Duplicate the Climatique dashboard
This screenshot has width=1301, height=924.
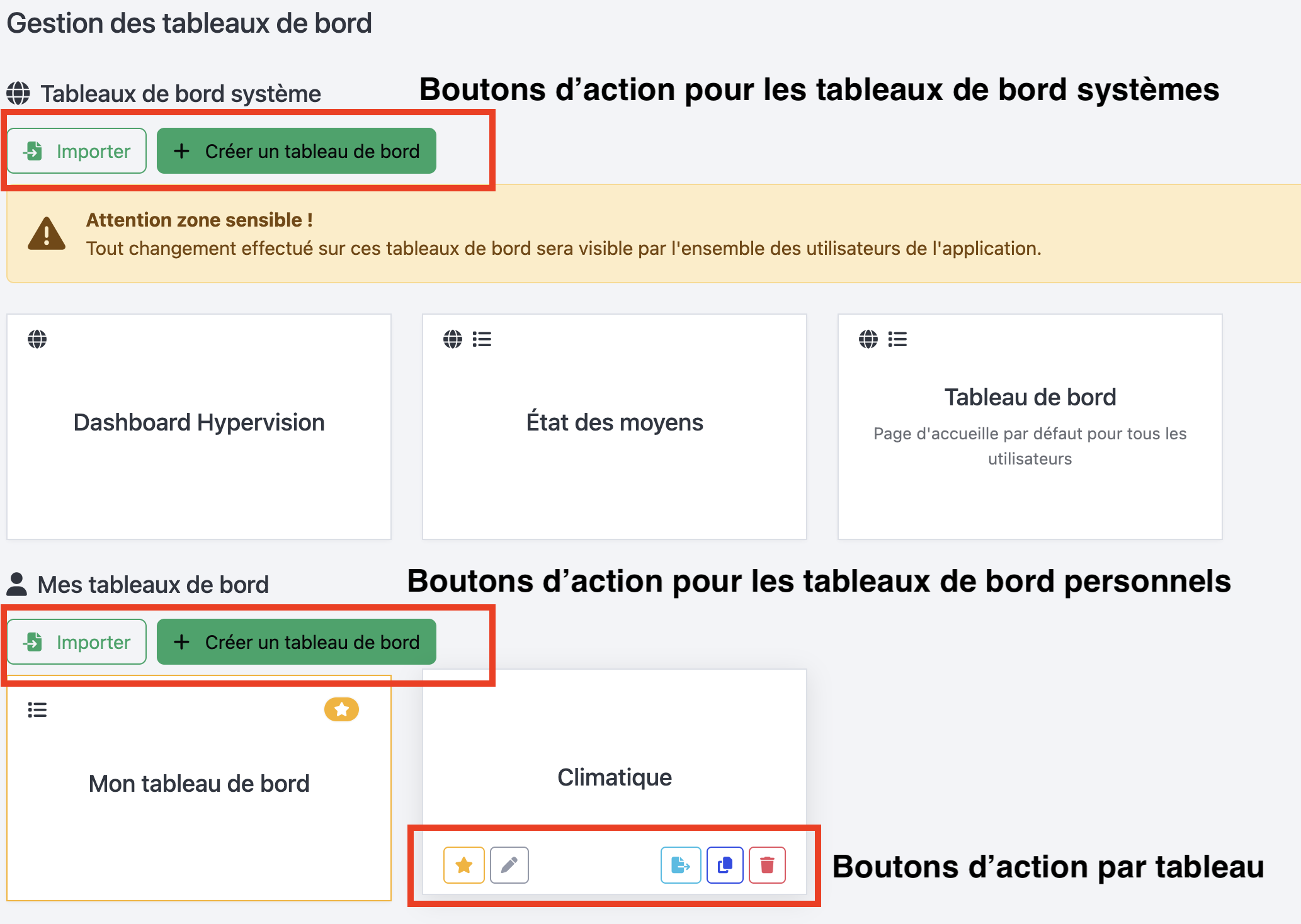tap(725, 865)
